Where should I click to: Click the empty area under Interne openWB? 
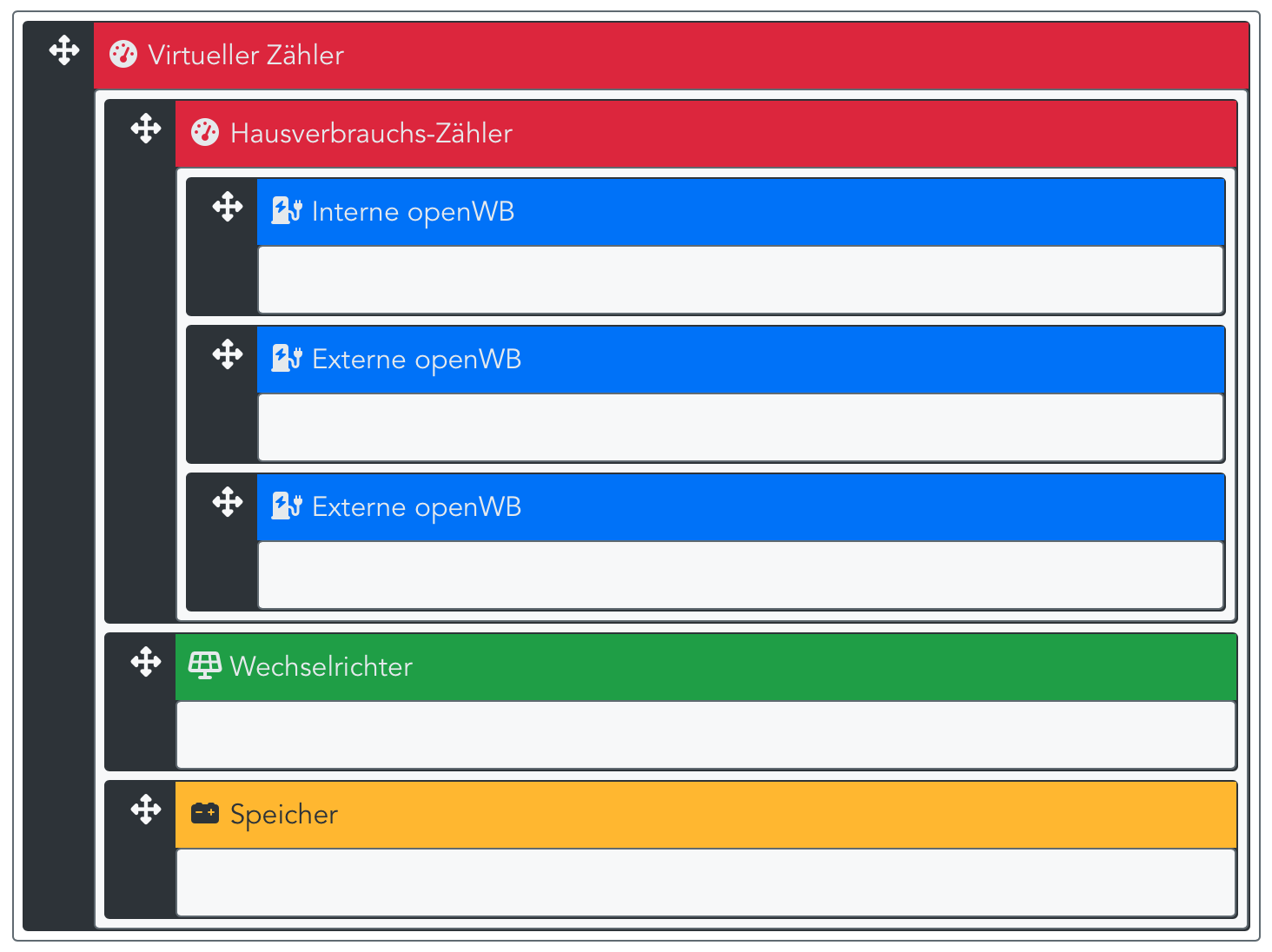click(x=740, y=280)
